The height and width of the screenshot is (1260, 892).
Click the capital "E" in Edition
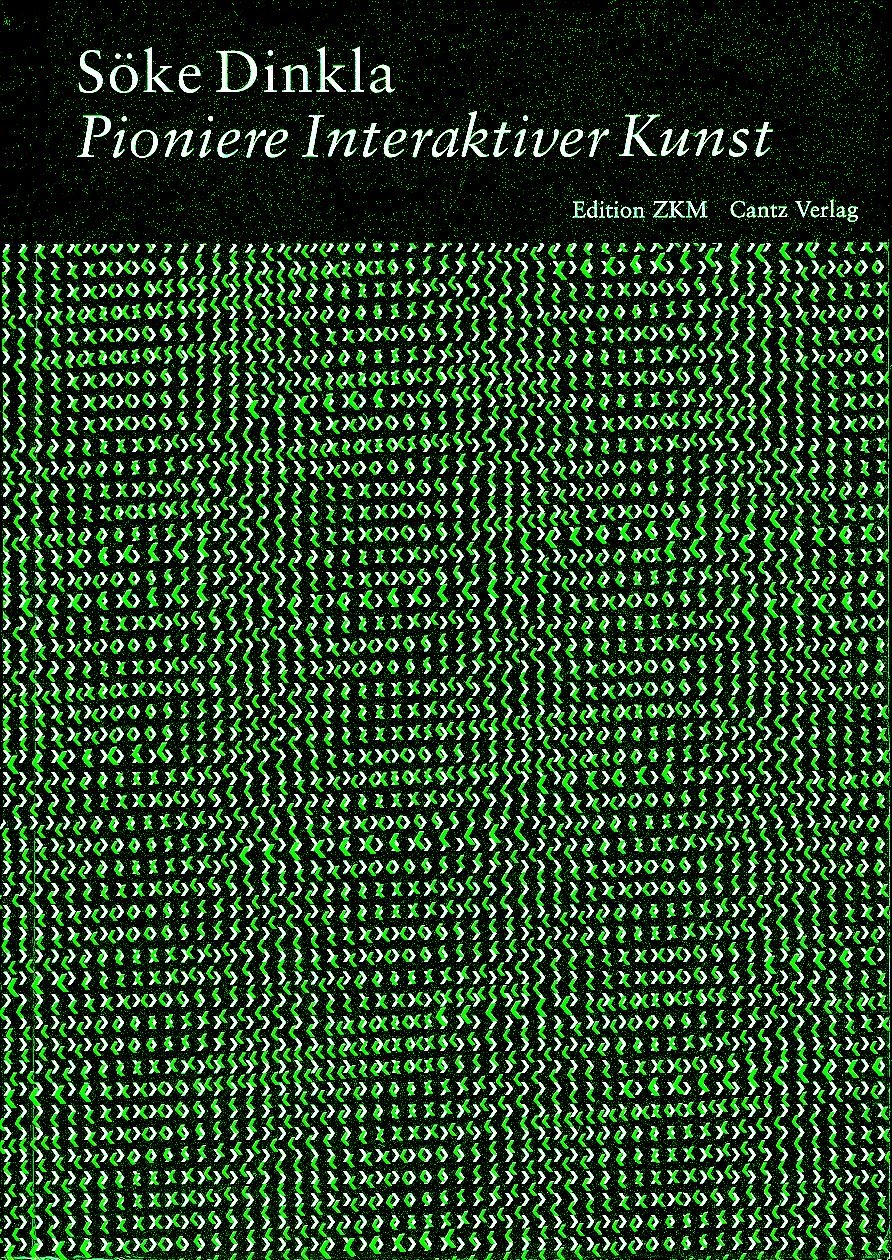[578, 212]
